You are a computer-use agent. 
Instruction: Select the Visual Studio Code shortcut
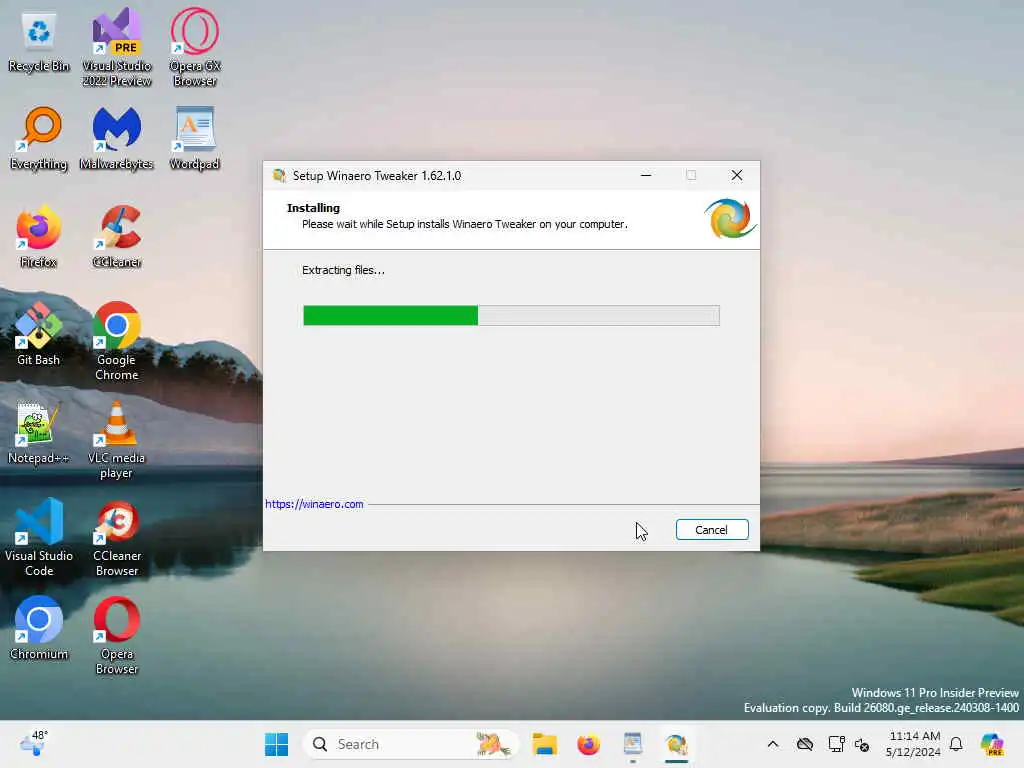pyautogui.click(x=39, y=537)
